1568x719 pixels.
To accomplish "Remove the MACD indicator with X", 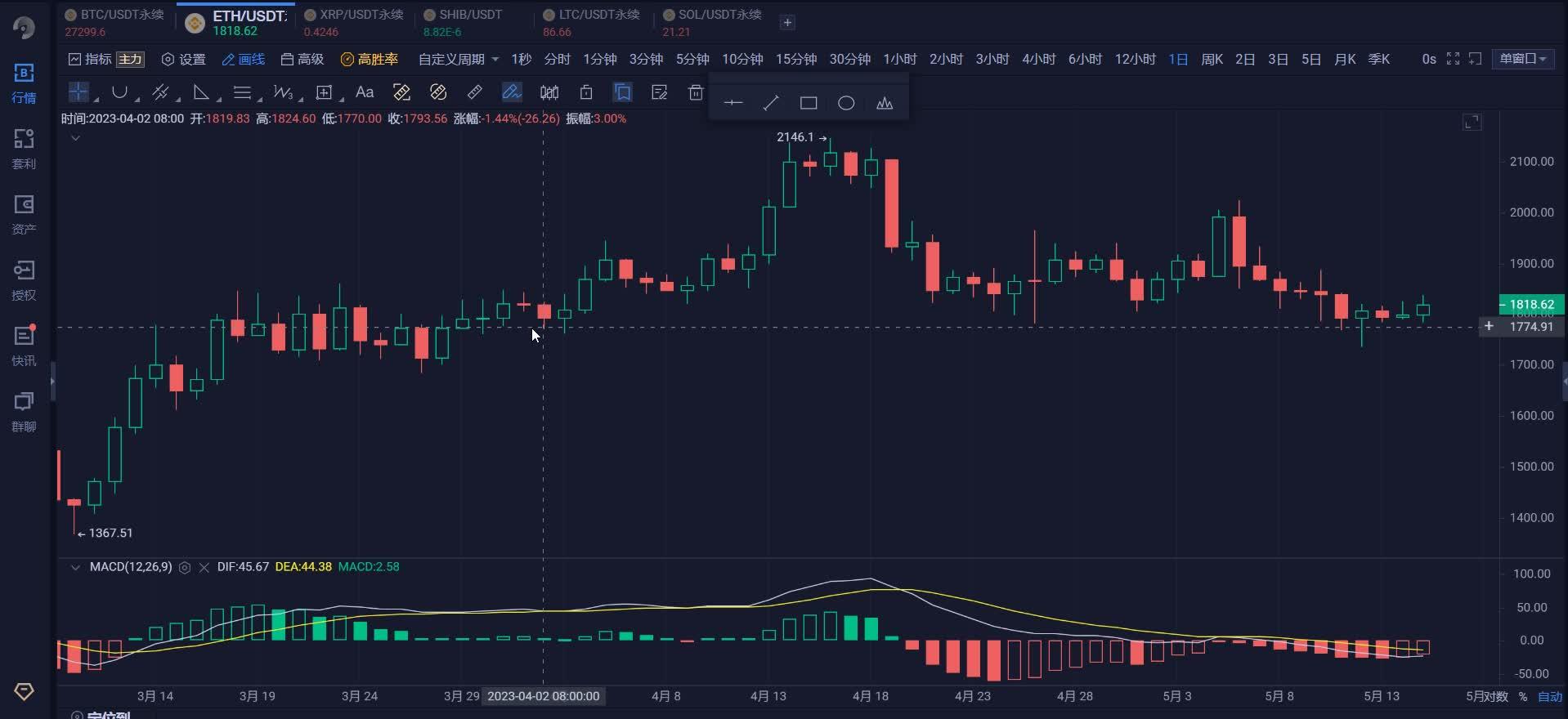I will pyautogui.click(x=204, y=567).
